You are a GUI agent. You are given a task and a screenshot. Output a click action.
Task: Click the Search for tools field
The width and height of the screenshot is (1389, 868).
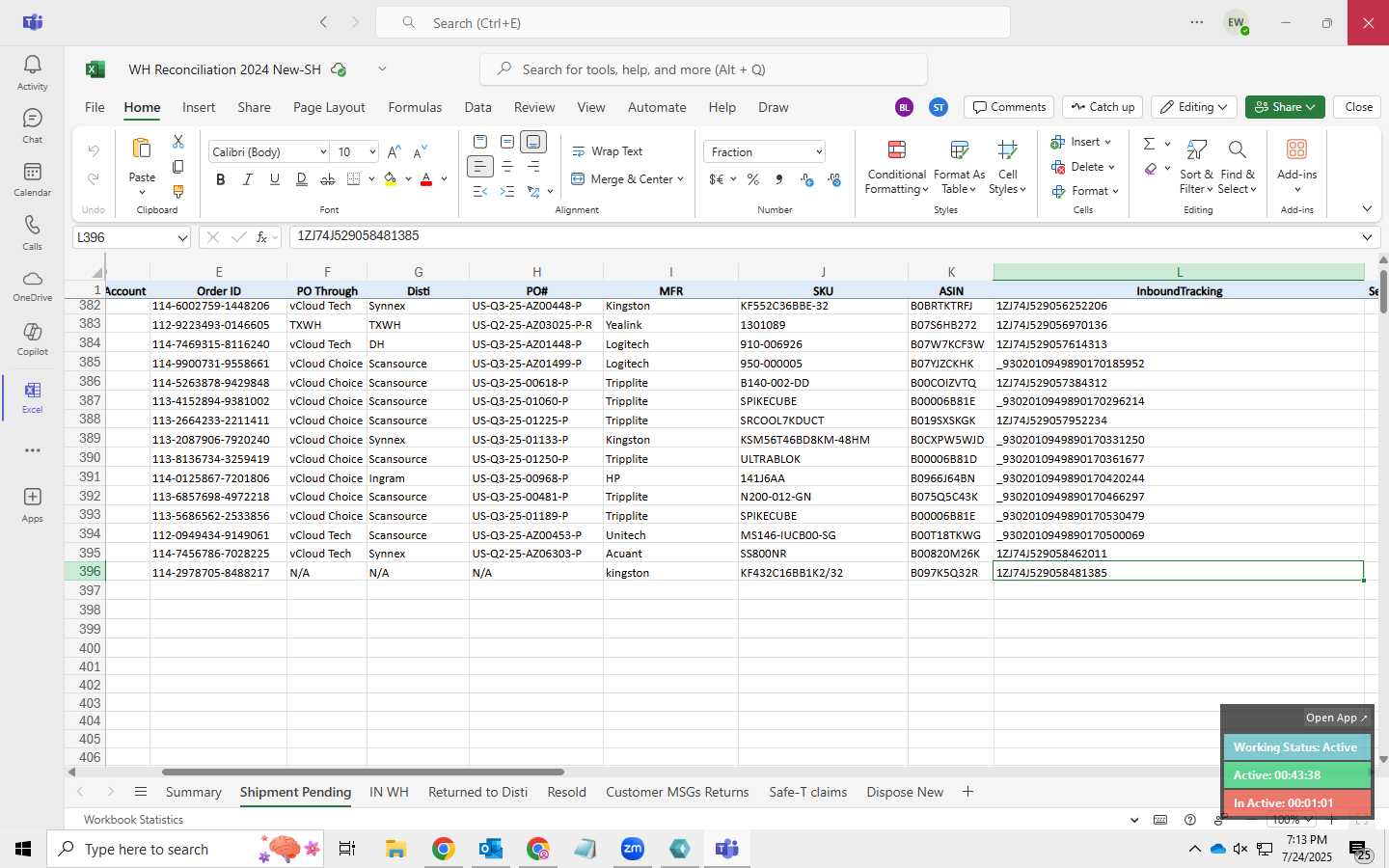tap(703, 69)
